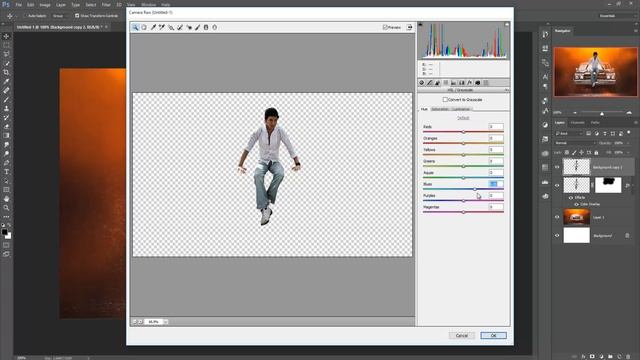
Task: Hide the masked layer below Background copy 2
Action: point(557,185)
